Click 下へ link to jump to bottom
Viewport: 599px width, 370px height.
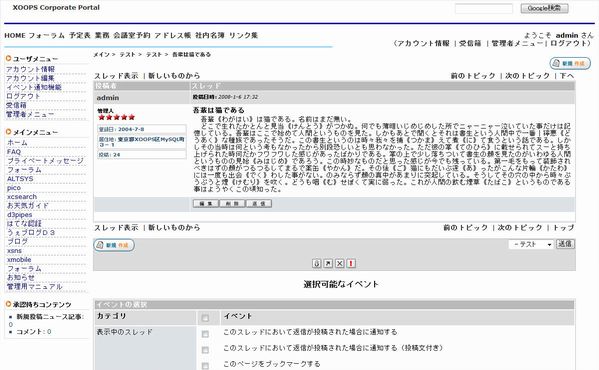pos(567,76)
